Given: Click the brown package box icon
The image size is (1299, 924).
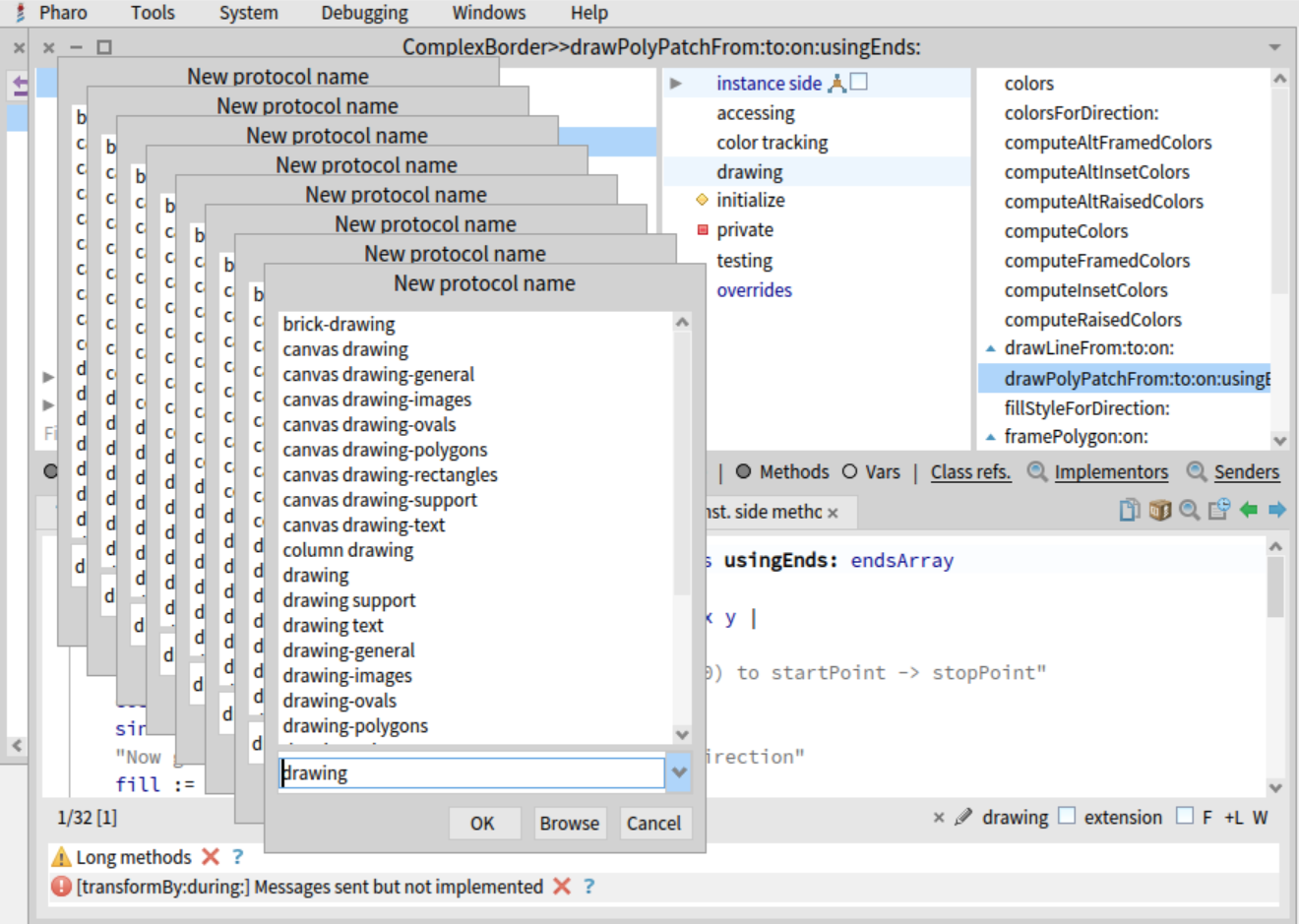Looking at the screenshot, I should pos(1160,509).
